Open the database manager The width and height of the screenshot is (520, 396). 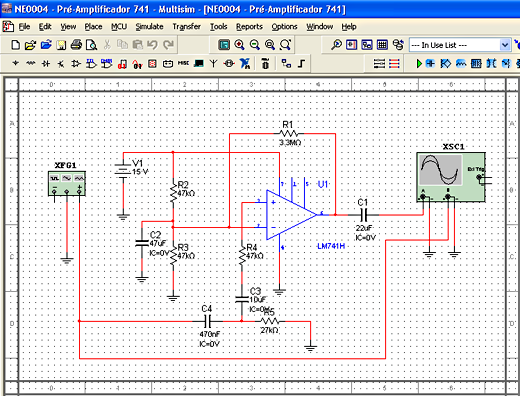(x=398, y=45)
